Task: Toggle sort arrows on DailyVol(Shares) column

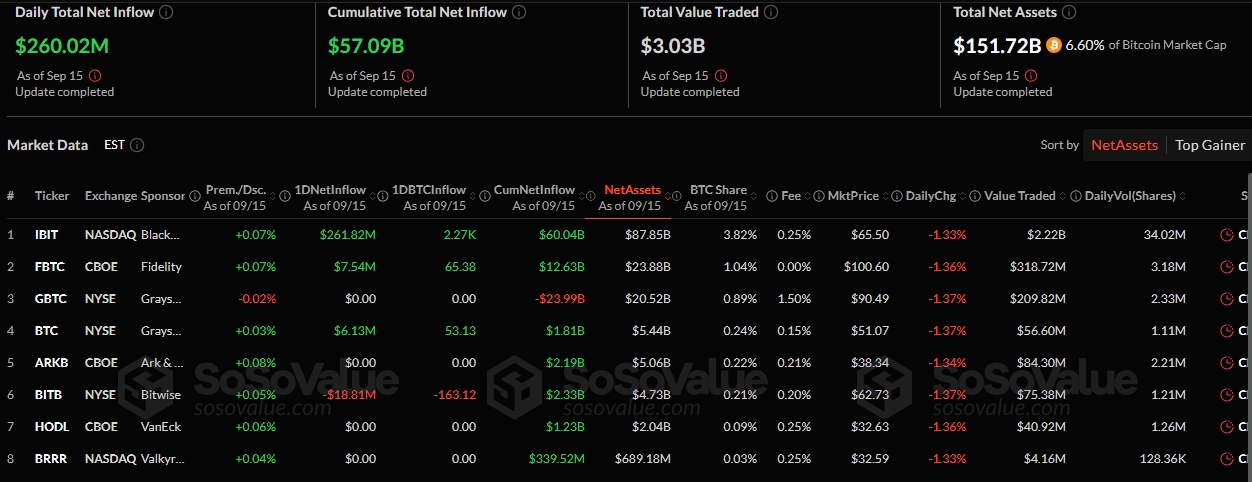Action: (x=1183, y=196)
